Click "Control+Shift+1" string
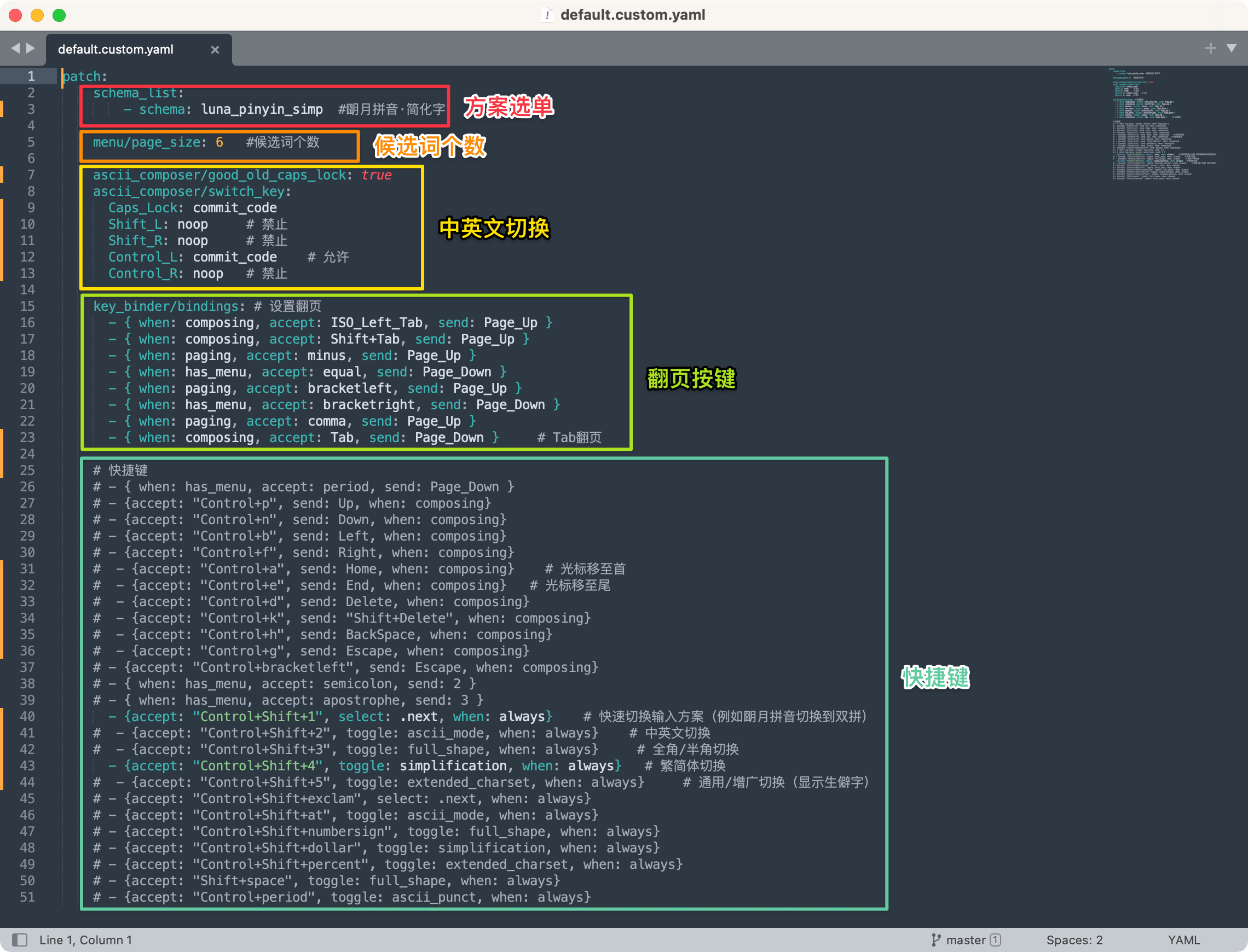The width and height of the screenshot is (1248, 952). (257, 717)
